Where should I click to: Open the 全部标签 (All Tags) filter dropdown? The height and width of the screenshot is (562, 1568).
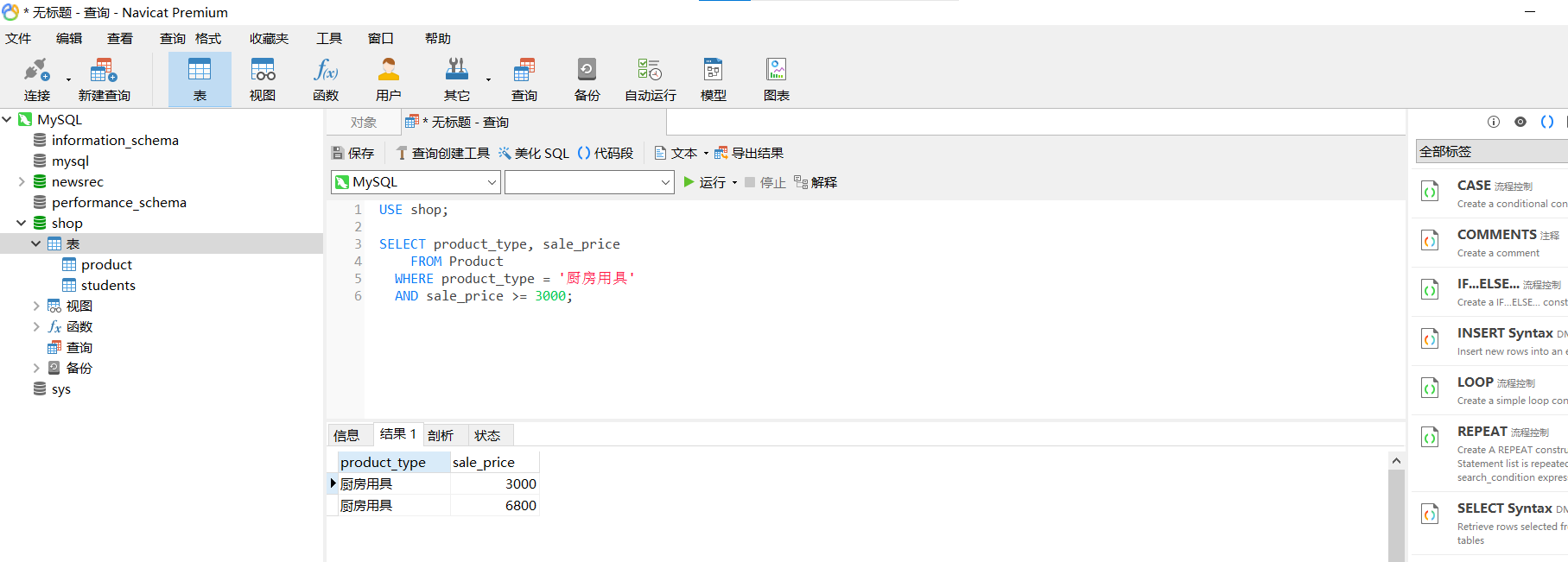[1492, 151]
